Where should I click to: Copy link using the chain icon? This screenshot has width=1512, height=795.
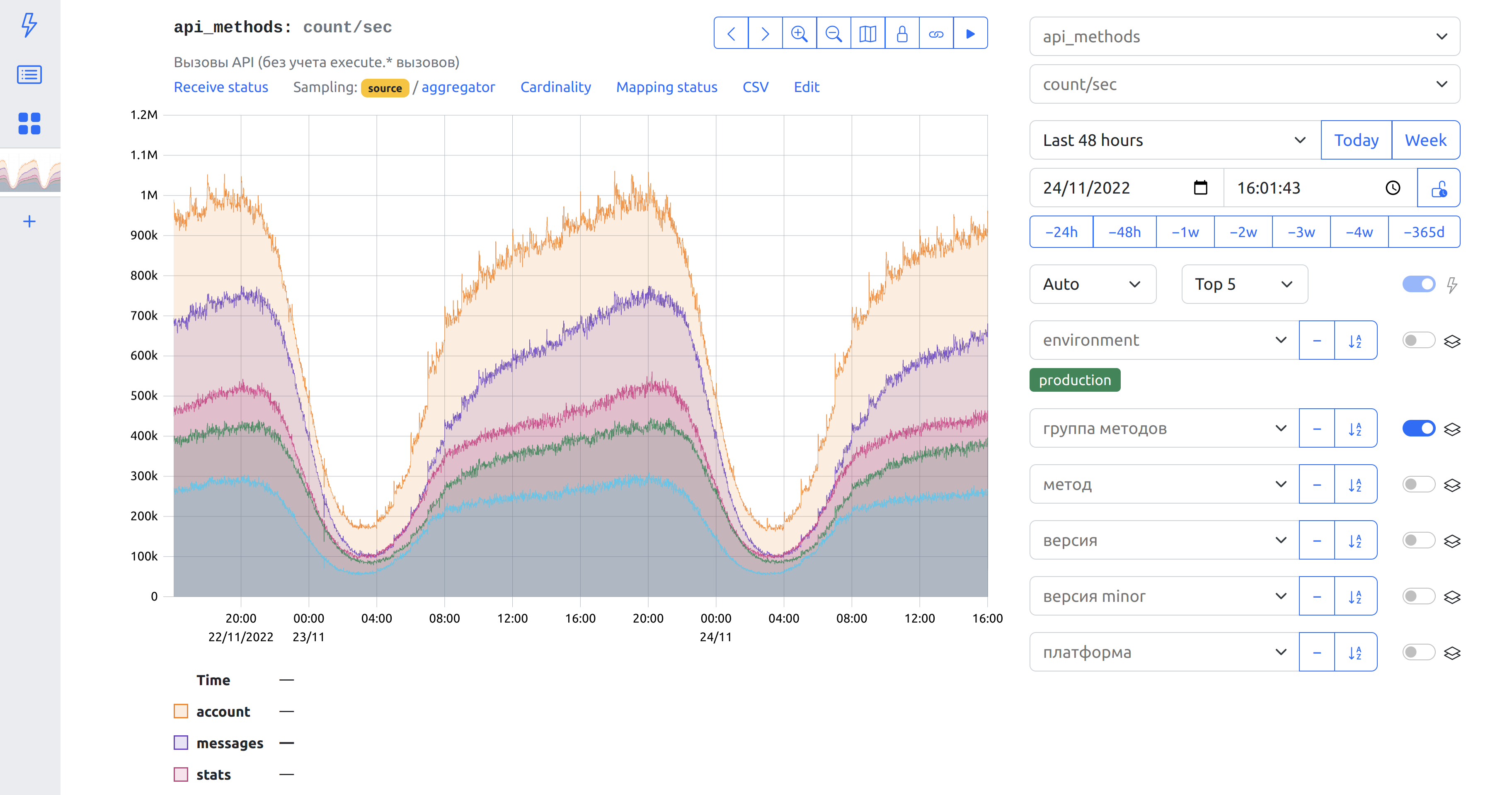coord(936,34)
